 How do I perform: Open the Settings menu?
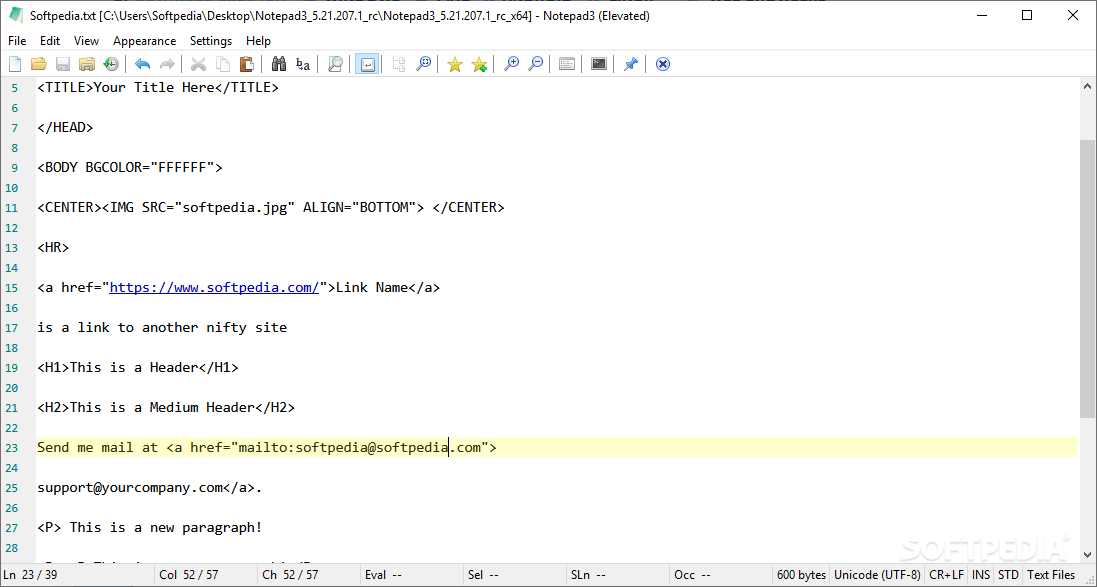(211, 41)
